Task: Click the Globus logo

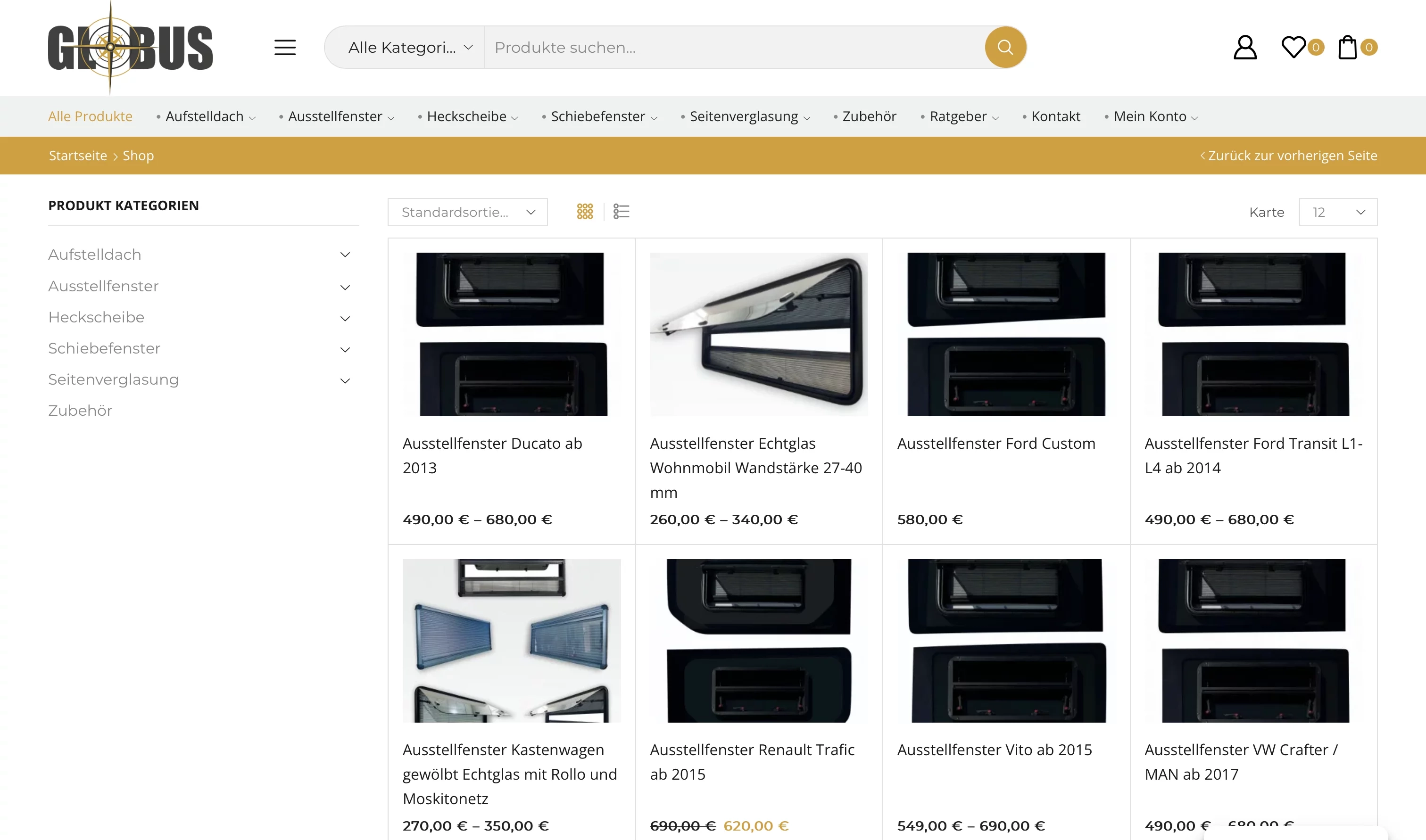Action: coord(130,48)
